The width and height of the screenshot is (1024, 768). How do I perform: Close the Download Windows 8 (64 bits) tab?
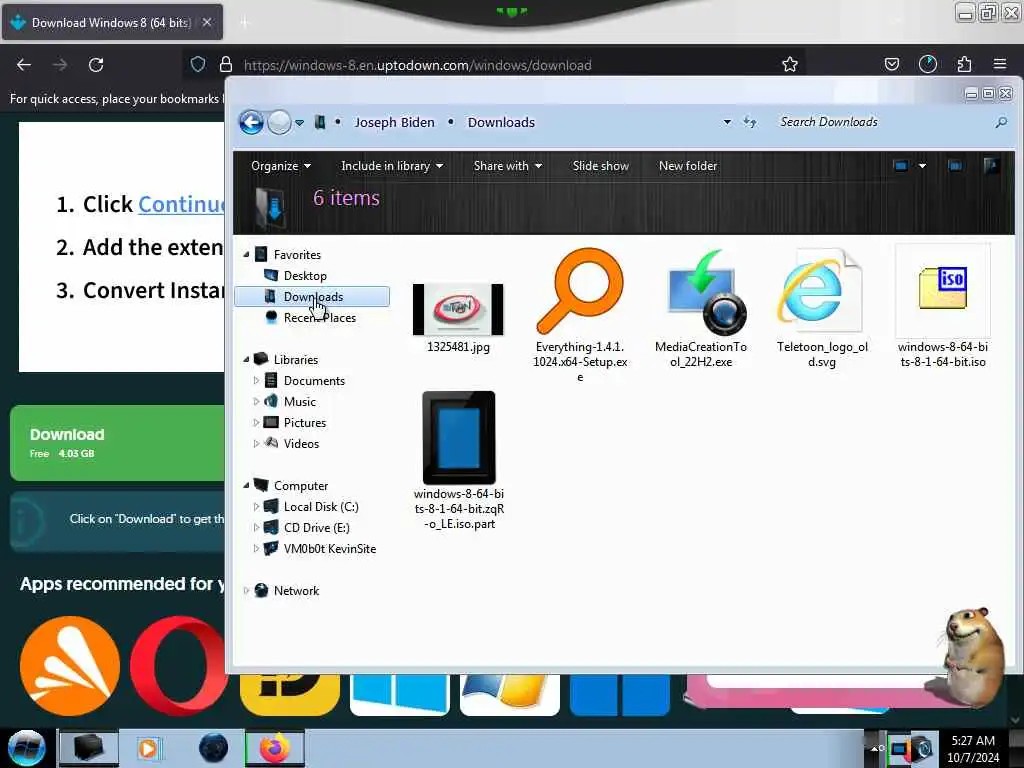click(207, 22)
